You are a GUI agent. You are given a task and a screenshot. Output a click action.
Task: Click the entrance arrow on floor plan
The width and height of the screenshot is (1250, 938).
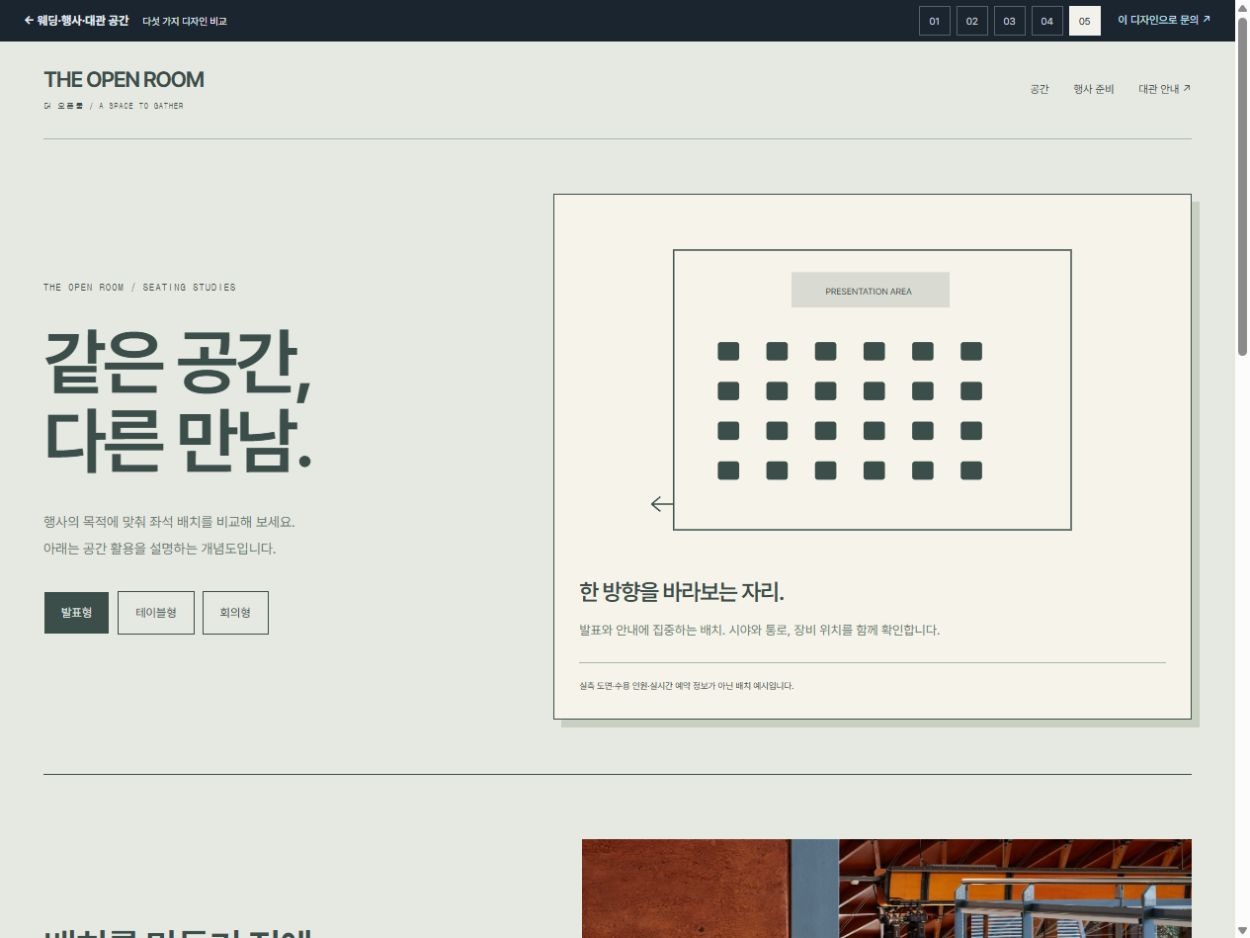coord(662,504)
